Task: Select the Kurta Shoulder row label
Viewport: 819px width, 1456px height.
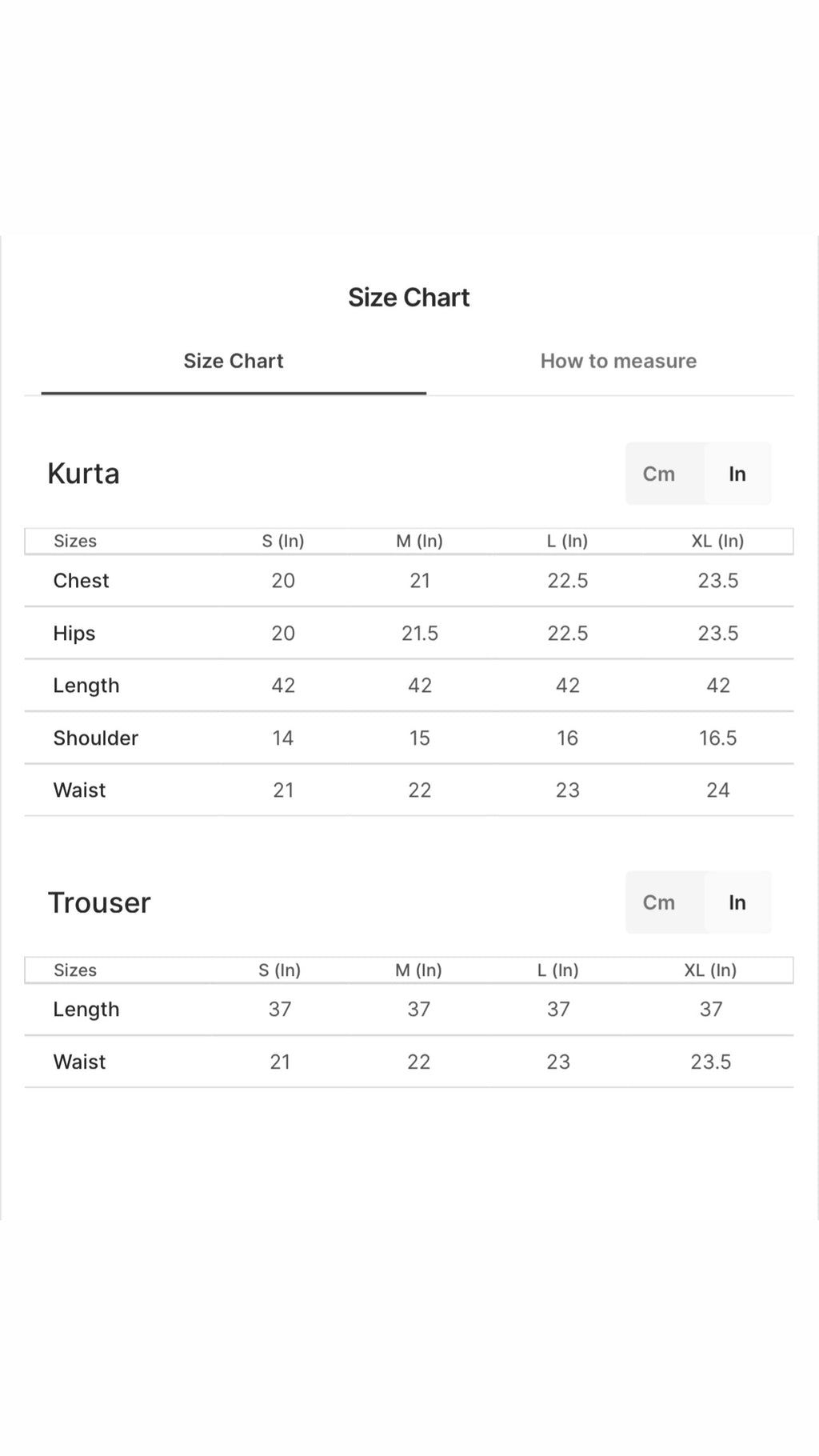Action: [96, 738]
